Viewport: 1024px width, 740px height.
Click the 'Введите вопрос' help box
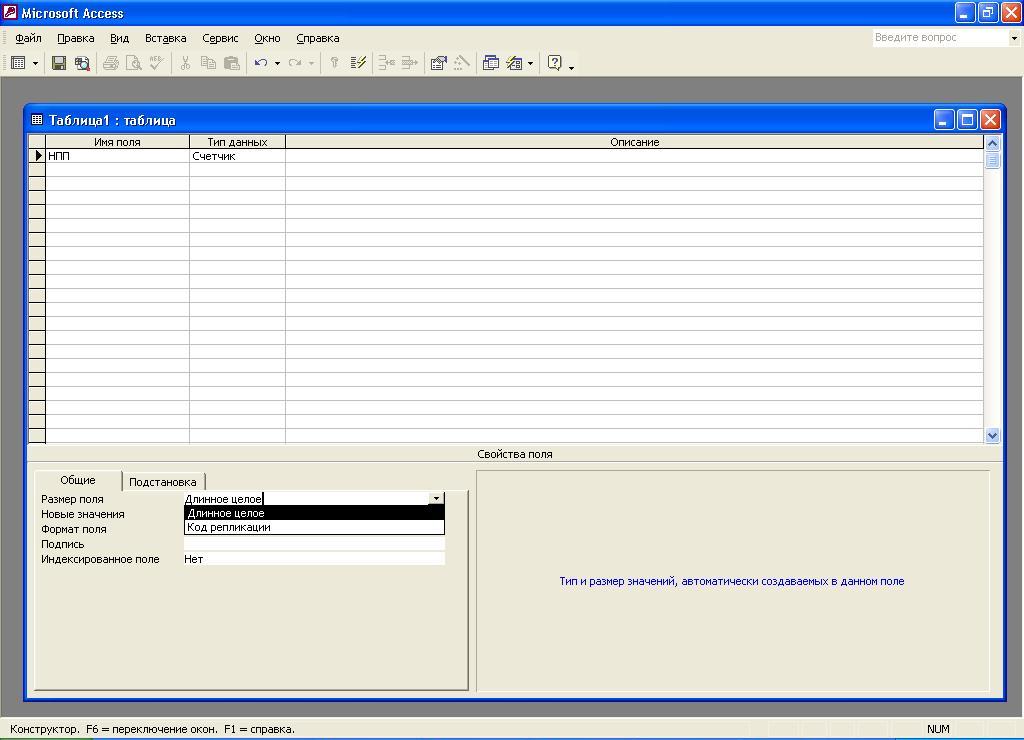940,38
